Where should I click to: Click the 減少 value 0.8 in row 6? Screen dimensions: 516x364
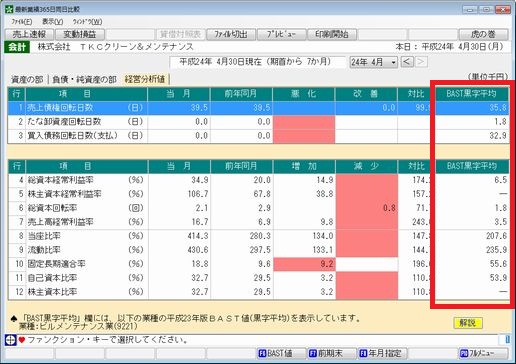[x=389, y=208]
